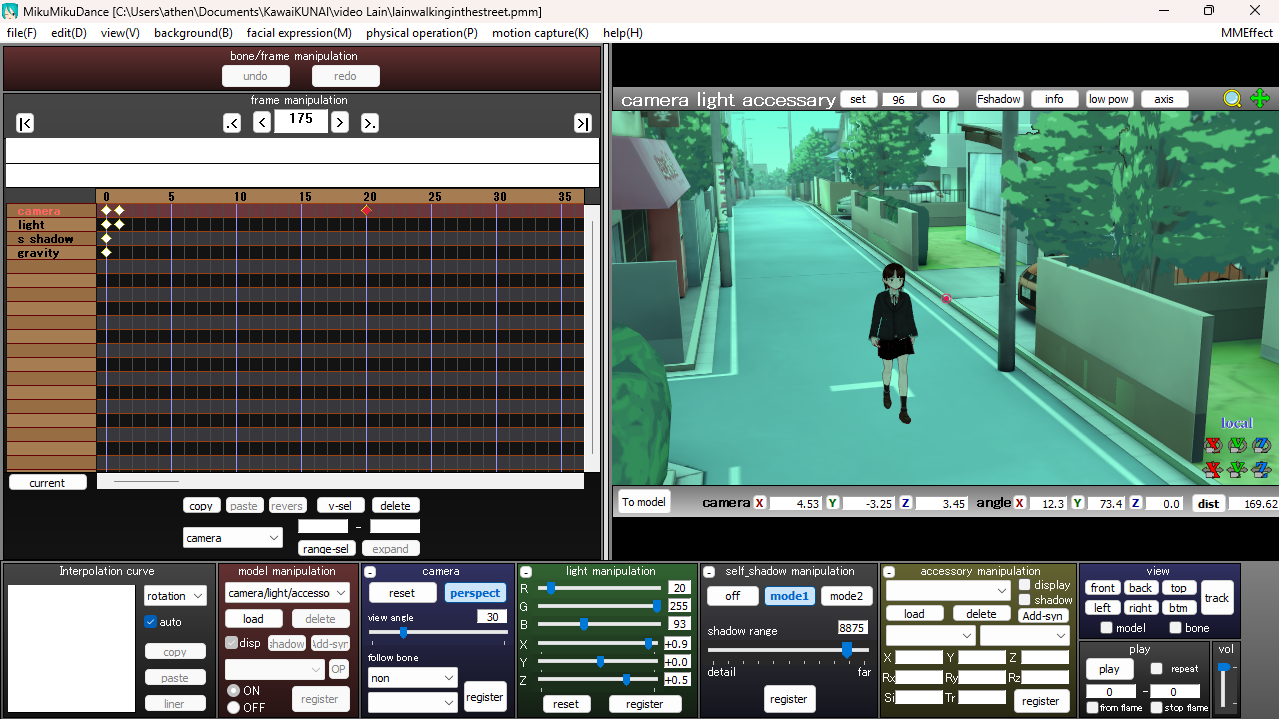The width and height of the screenshot is (1279, 719).
Task: Click the To model button
Action: coord(644,502)
